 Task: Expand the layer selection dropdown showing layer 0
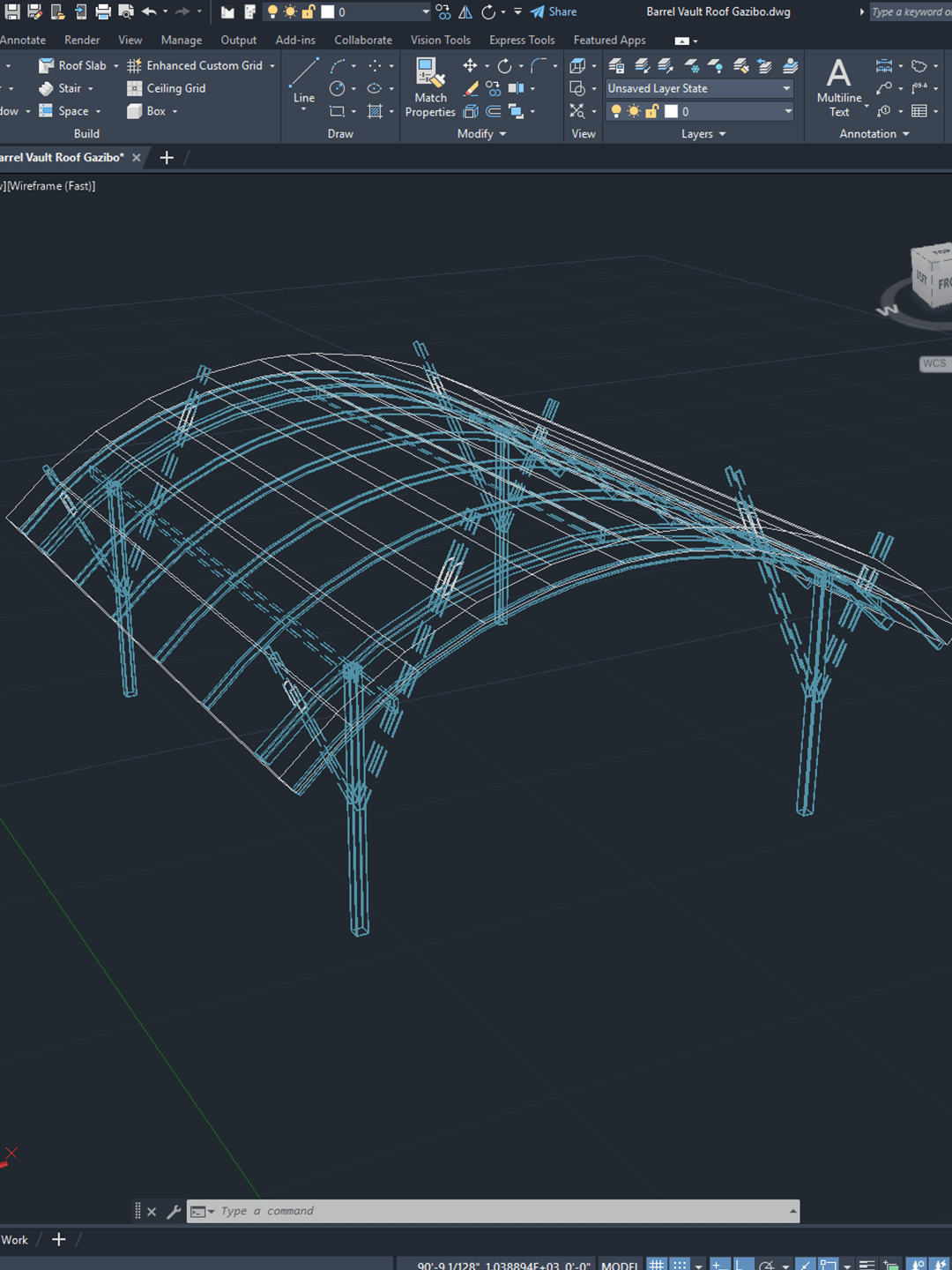[x=788, y=110]
